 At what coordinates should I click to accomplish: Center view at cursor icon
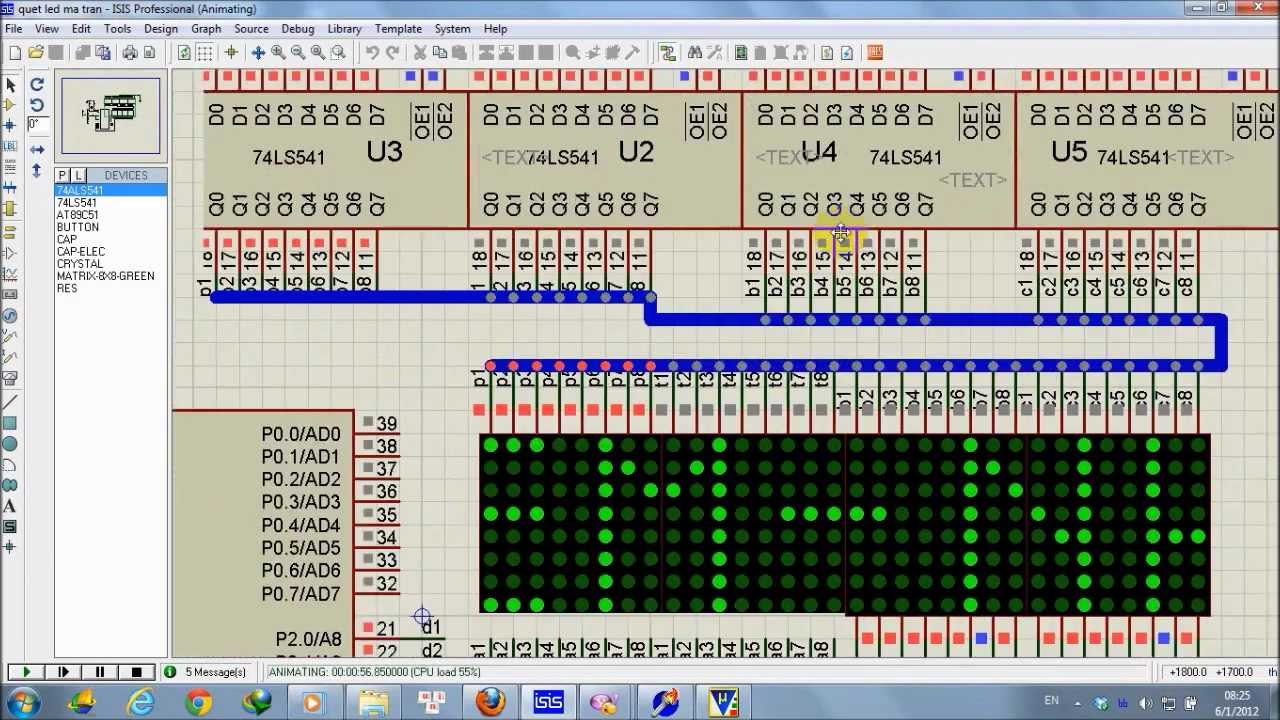click(x=258, y=53)
